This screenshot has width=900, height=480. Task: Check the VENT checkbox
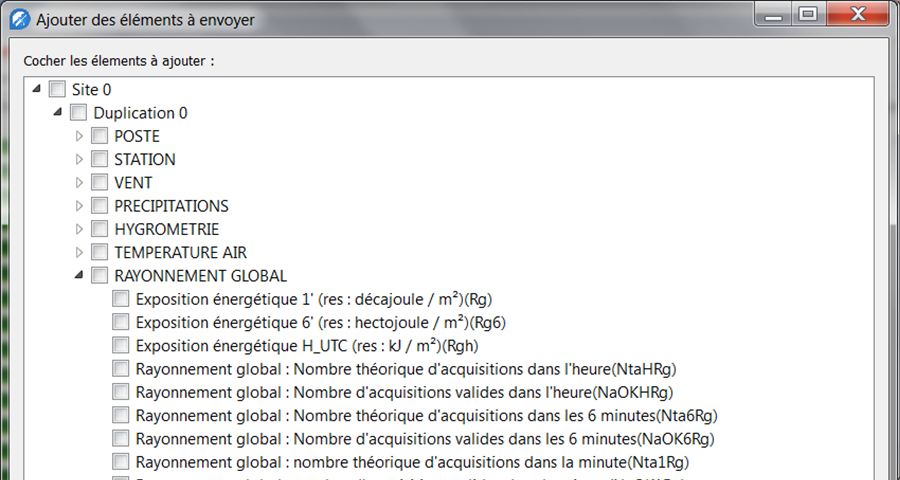(100, 183)
